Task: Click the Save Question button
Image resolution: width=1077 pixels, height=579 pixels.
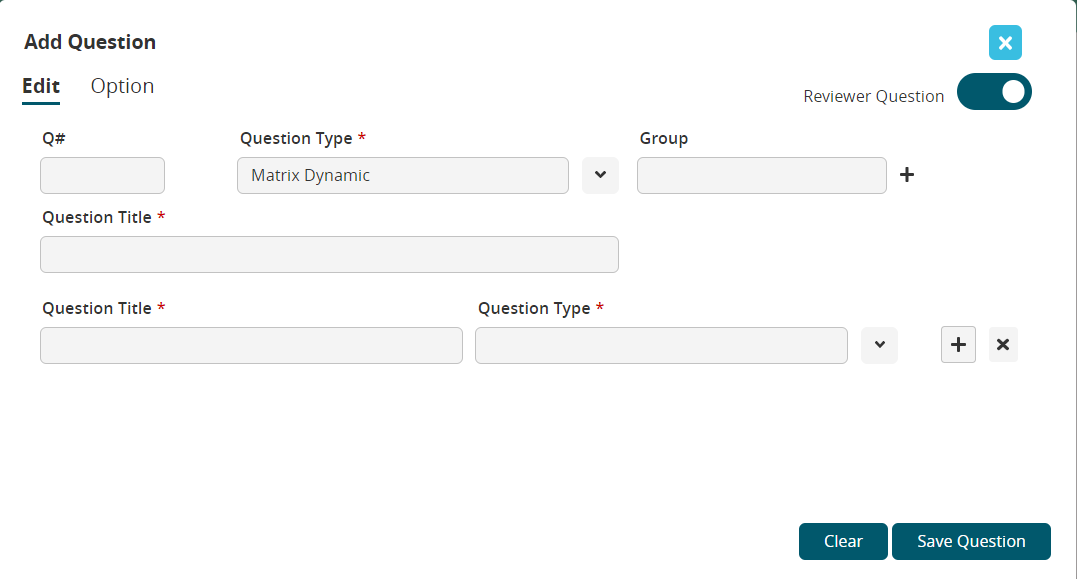Action: click(971, 541)
